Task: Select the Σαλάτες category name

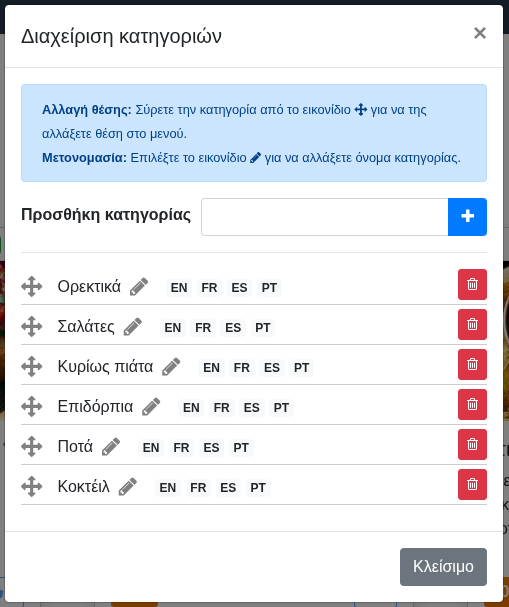Action: [x=86, y=326]
